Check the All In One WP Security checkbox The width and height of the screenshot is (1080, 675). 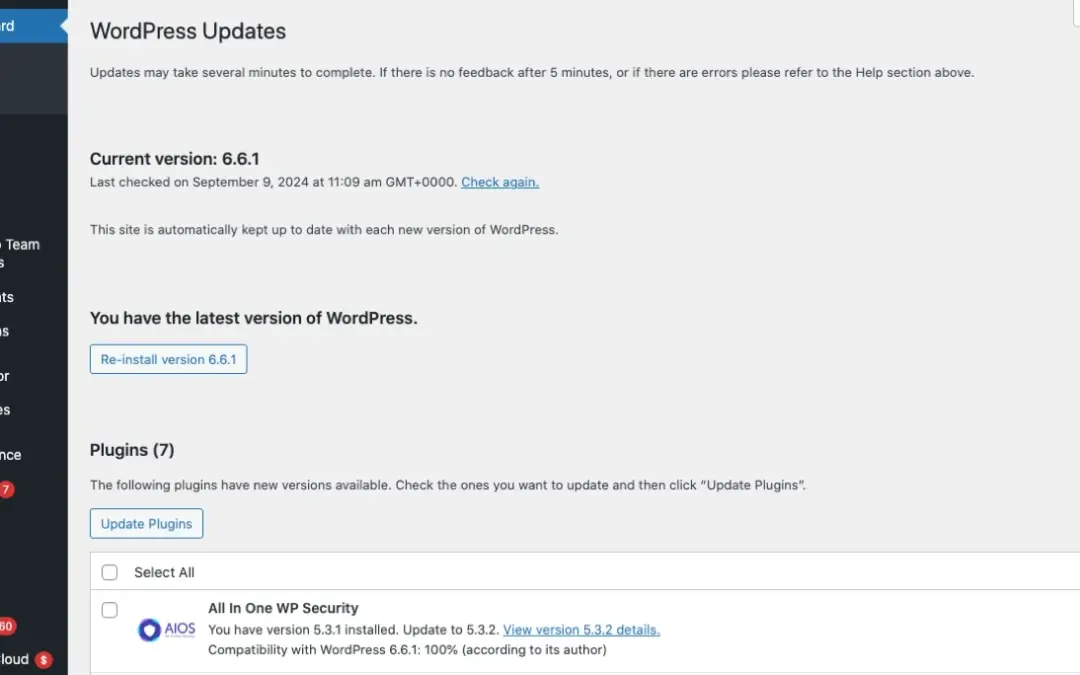tap(110, 610)
